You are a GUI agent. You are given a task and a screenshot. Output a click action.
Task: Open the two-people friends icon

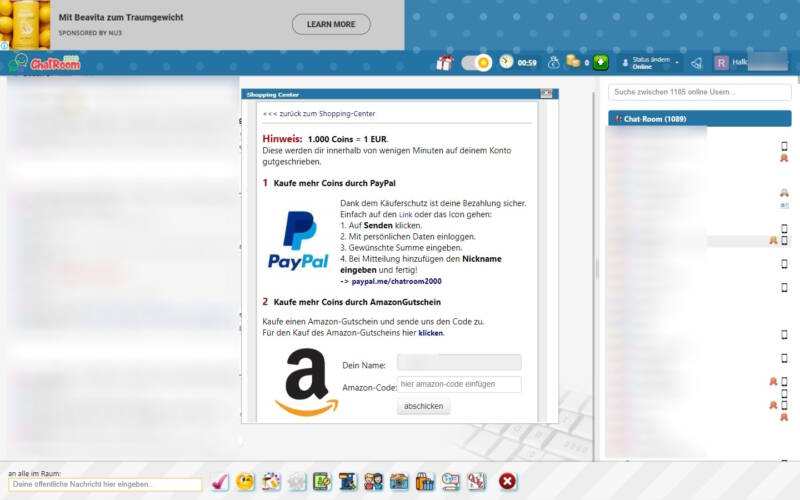tap(373, 481)
